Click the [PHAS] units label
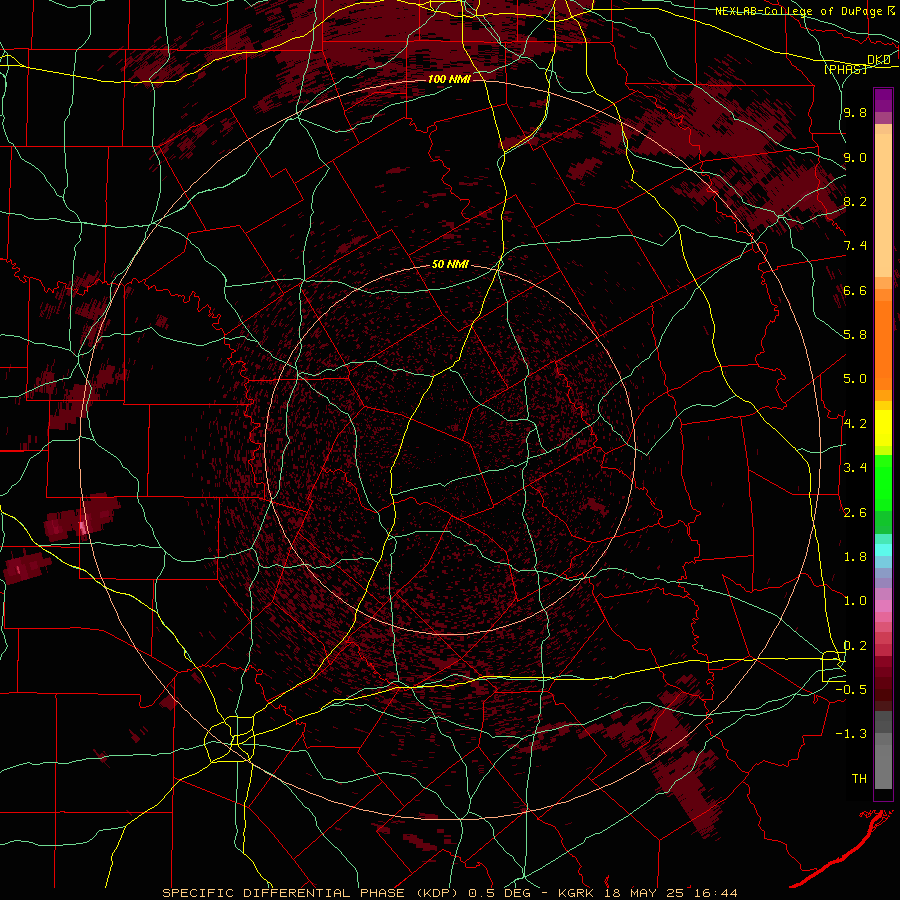 [x=845, y=69]
